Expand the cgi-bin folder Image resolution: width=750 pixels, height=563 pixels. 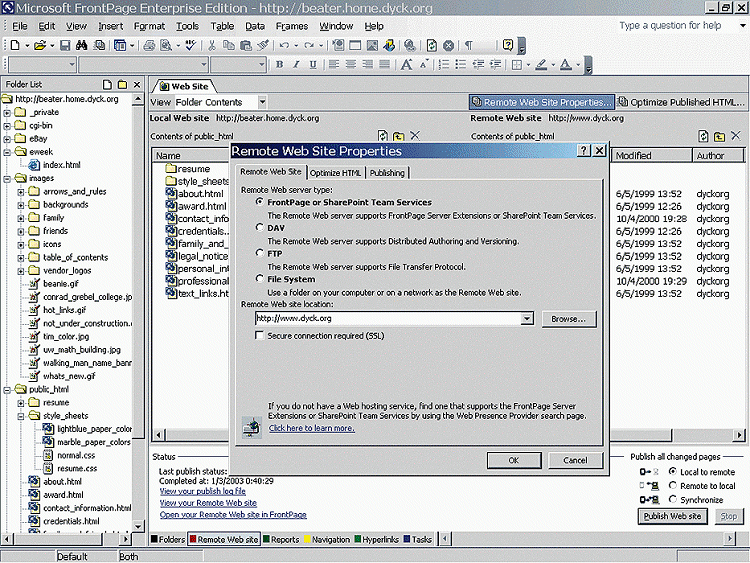[x=7, y=126]
